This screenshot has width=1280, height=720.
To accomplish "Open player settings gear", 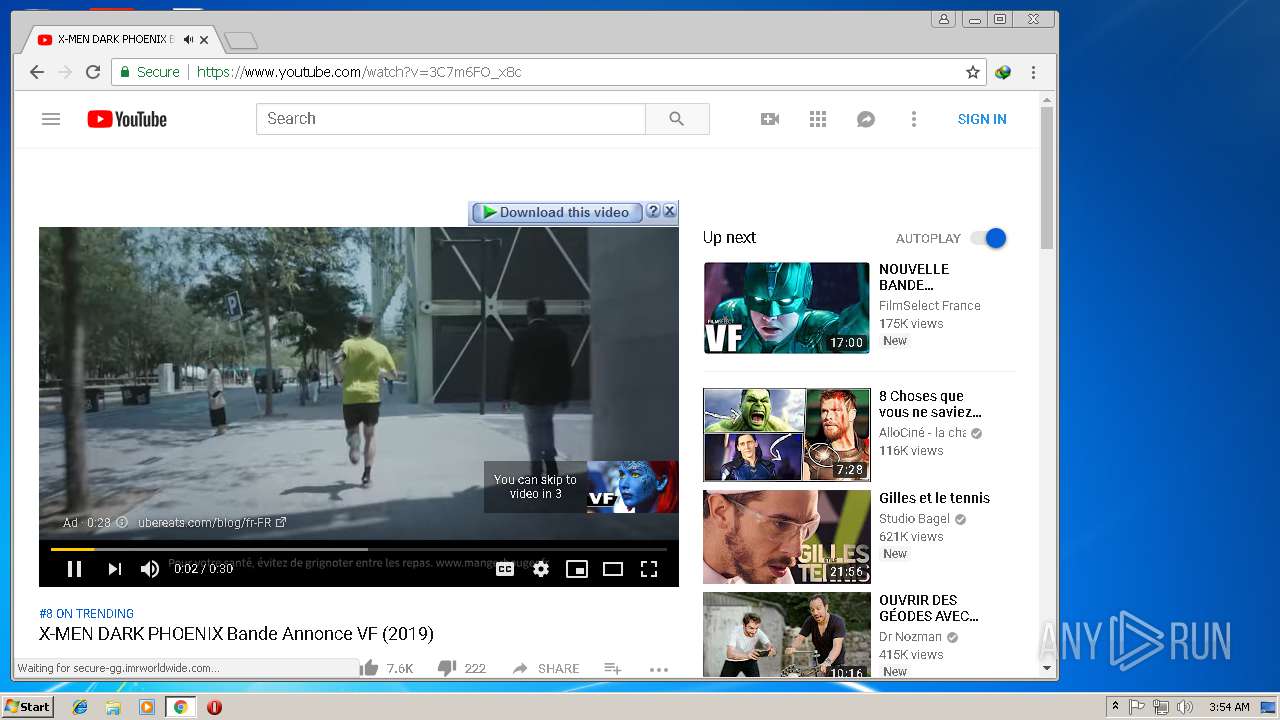I will point(541,569).
